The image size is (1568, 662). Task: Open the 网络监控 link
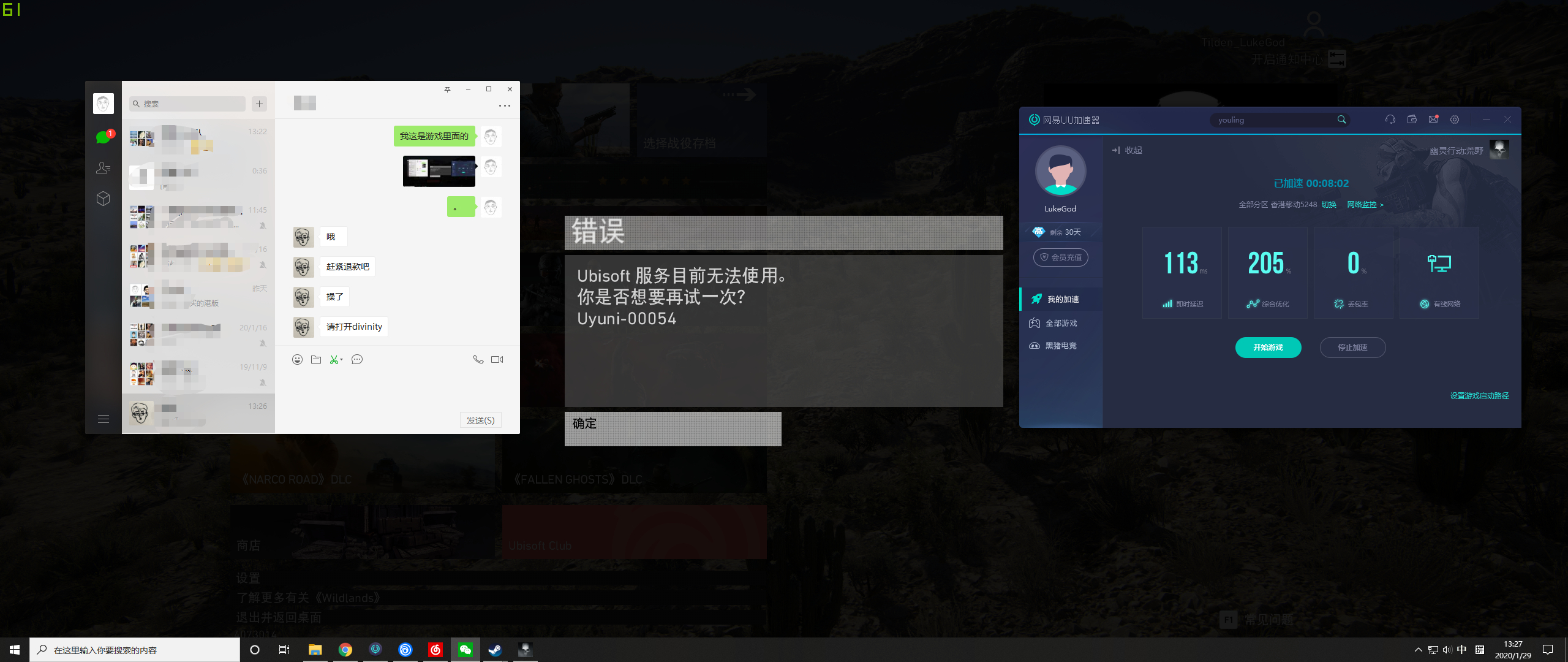1365,205
